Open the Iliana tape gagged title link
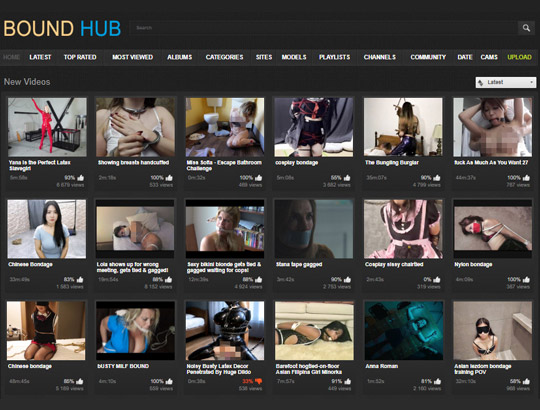This screenshot has width=540, height=410. (299, 264)
